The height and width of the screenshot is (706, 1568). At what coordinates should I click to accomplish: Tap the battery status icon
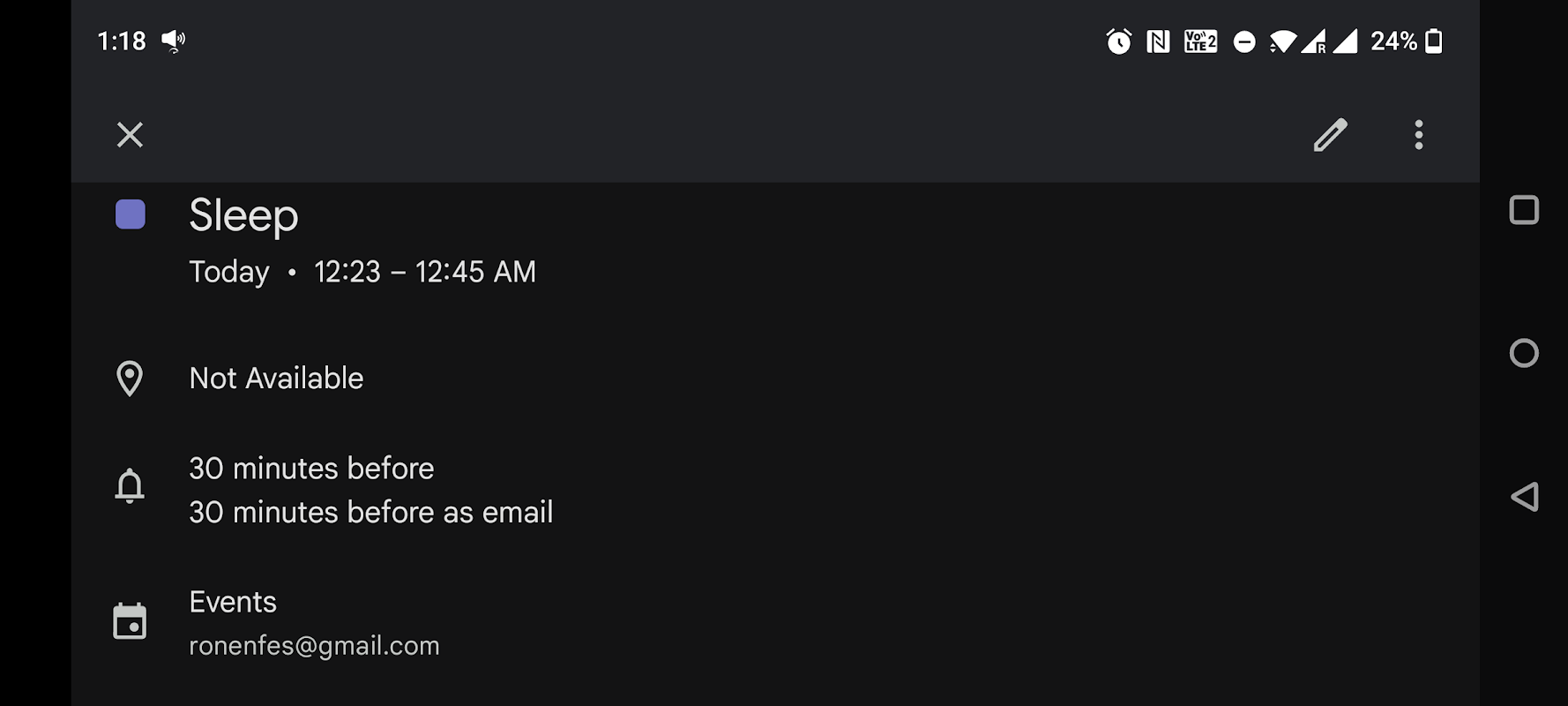pyautogui.click(x=1434, y=41)
